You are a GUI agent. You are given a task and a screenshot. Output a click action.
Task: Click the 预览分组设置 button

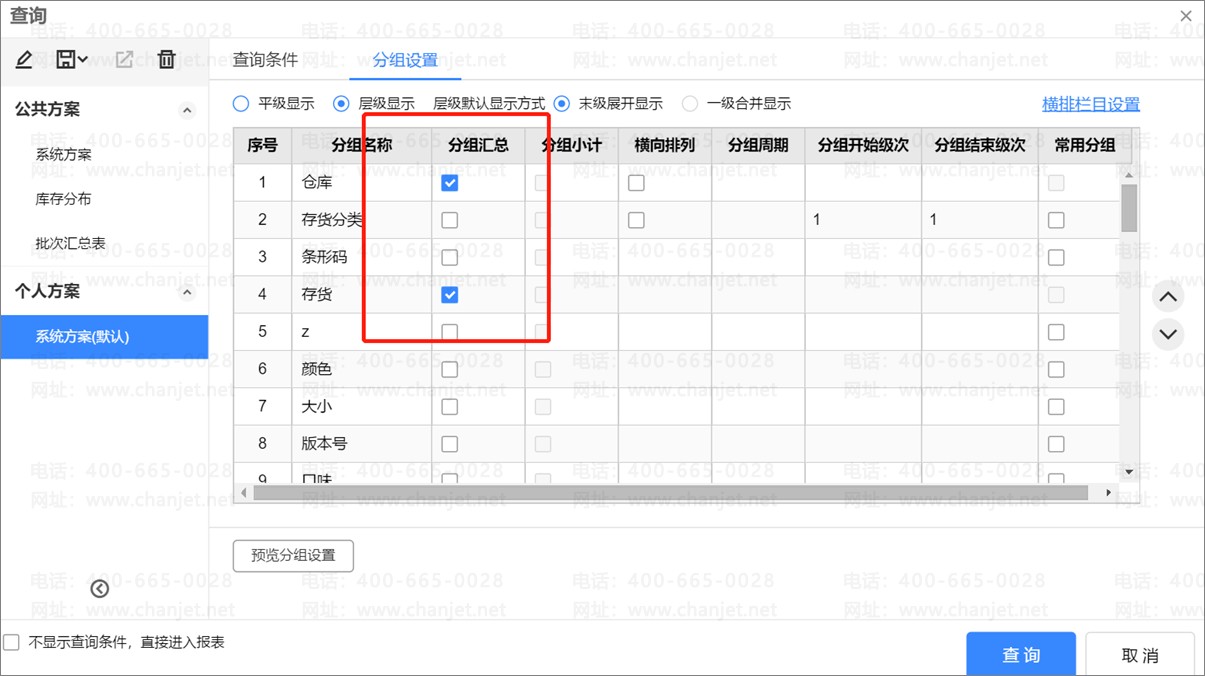pyautogui.click(x=293, y=556)
